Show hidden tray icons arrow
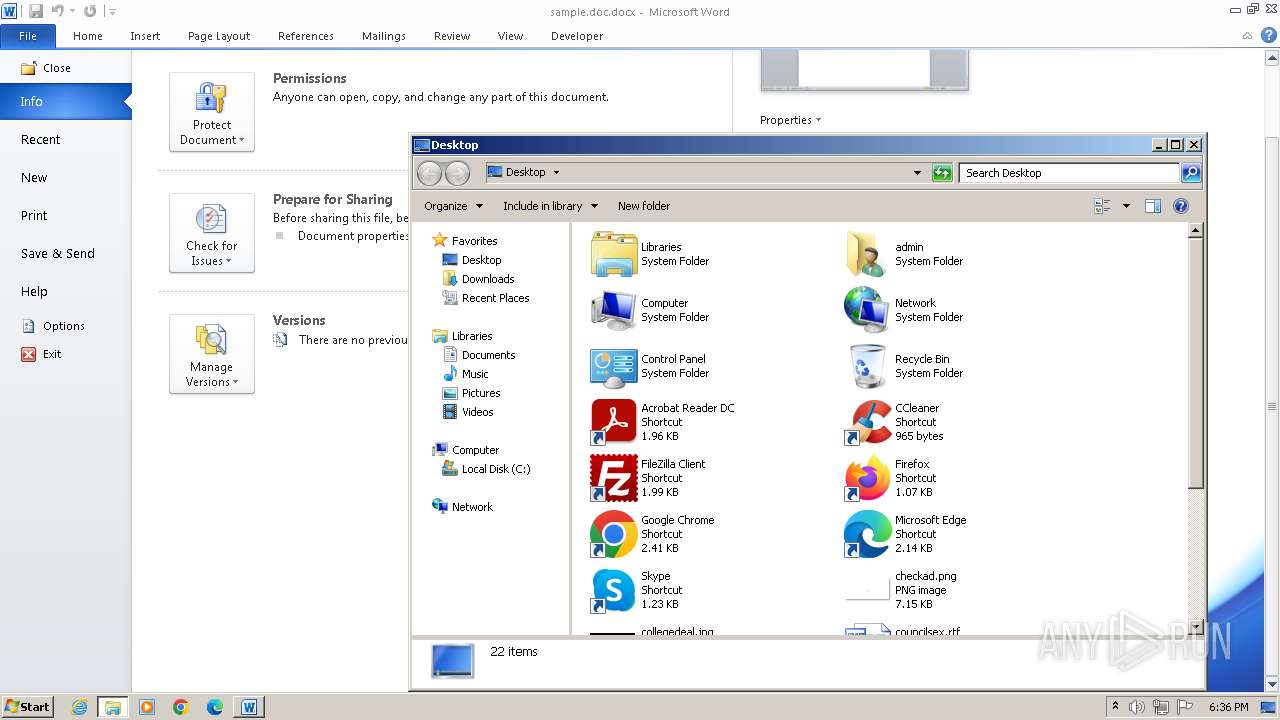The width and height of the screenshot is (1280, 720). [1115, 707]
